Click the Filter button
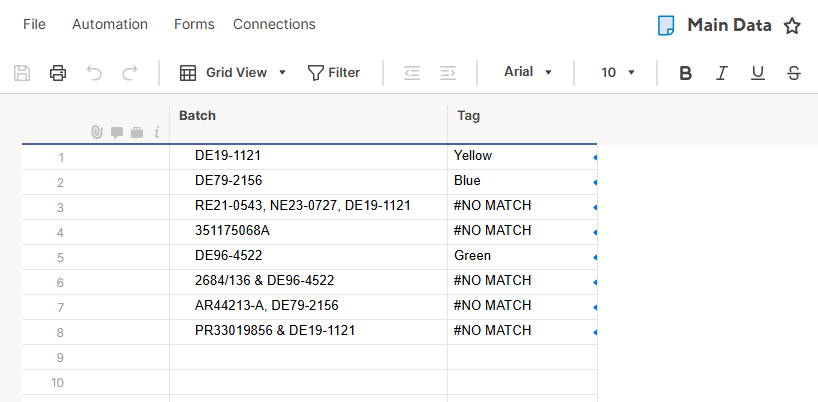Viewport: 818px width, 402px height. pos(334,72)
